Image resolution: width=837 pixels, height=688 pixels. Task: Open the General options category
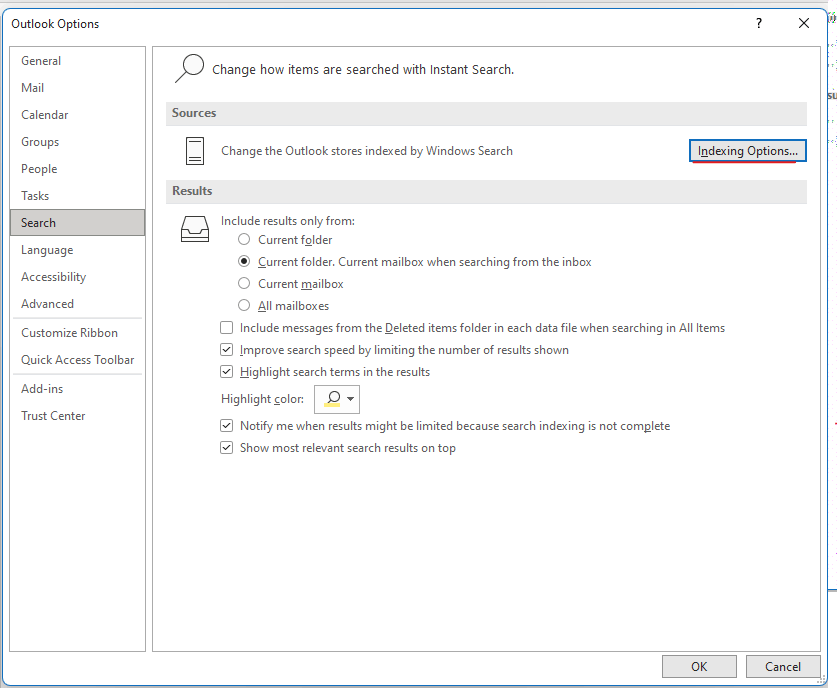(77, 61)
